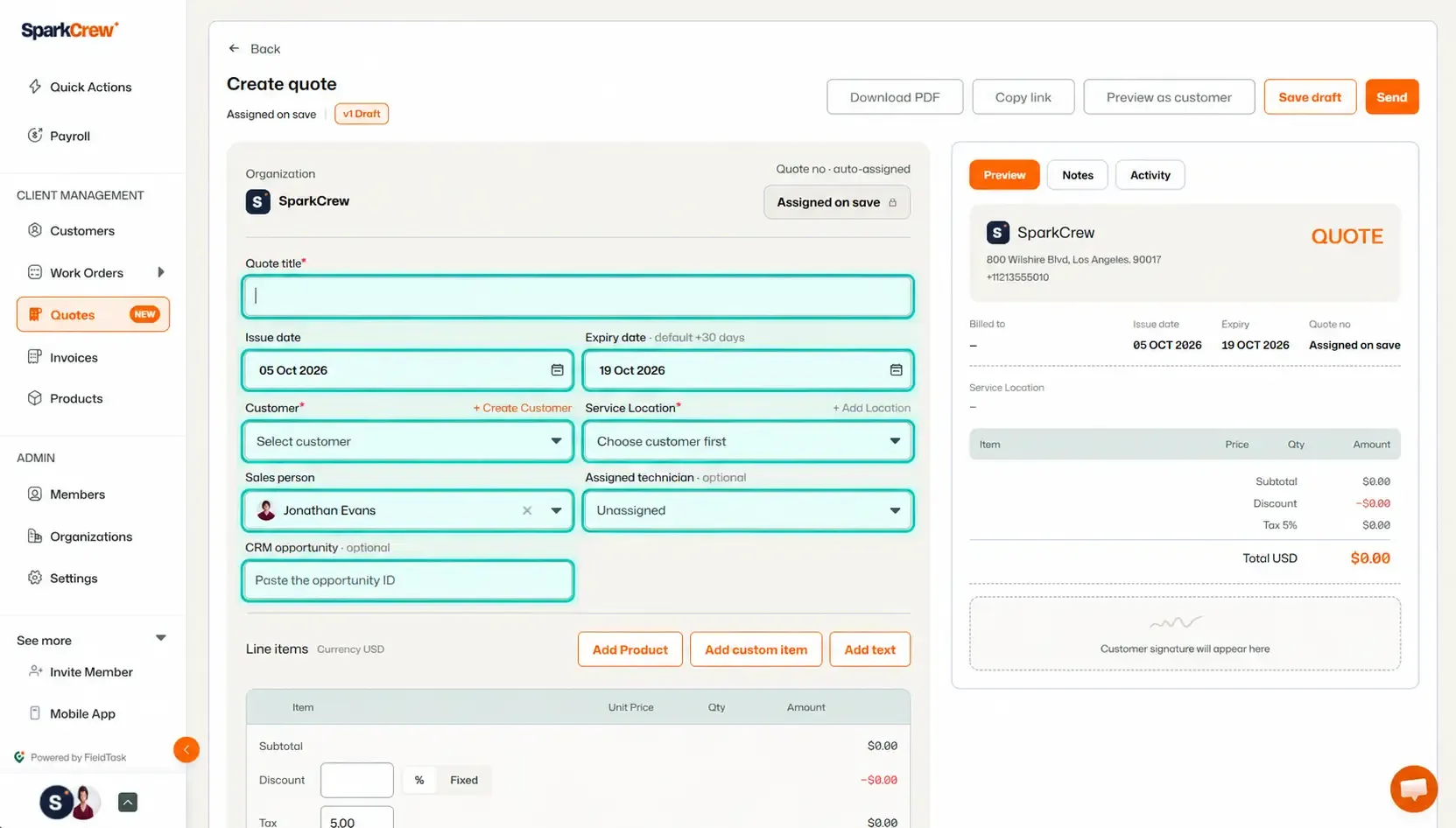1456x828 pixels.
Task: Focus the Quote title input field
Action: coord(578,296)
